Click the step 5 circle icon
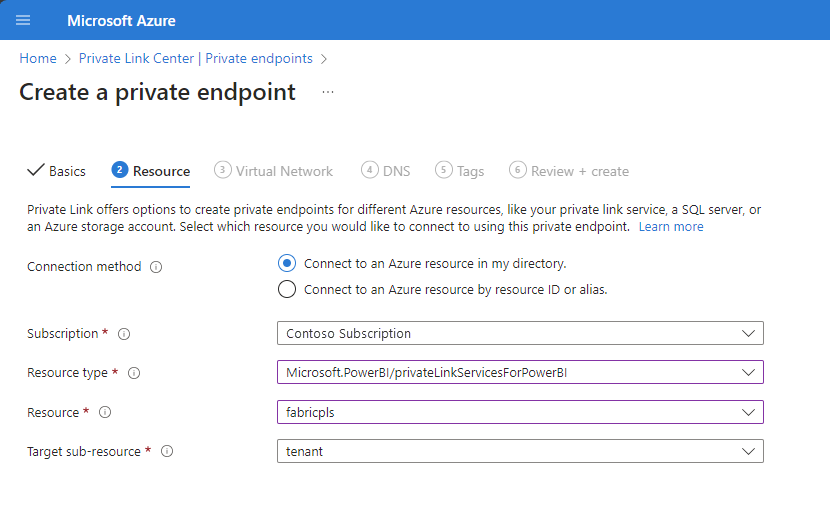This screenshot has height=517, width=830. pyautogui.click(x=444, y=169)
